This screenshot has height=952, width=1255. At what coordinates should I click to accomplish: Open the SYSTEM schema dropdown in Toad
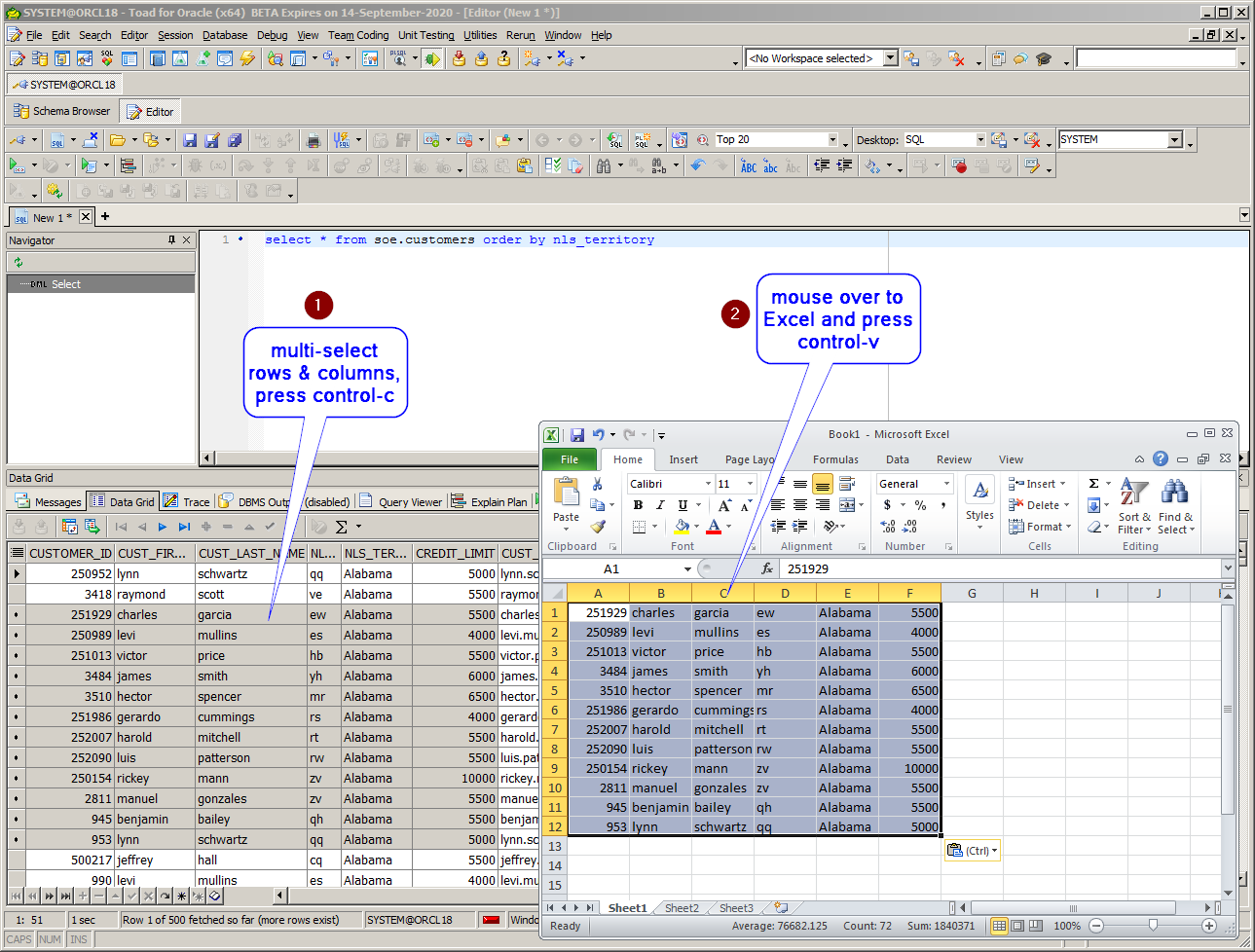point(1174,140)
